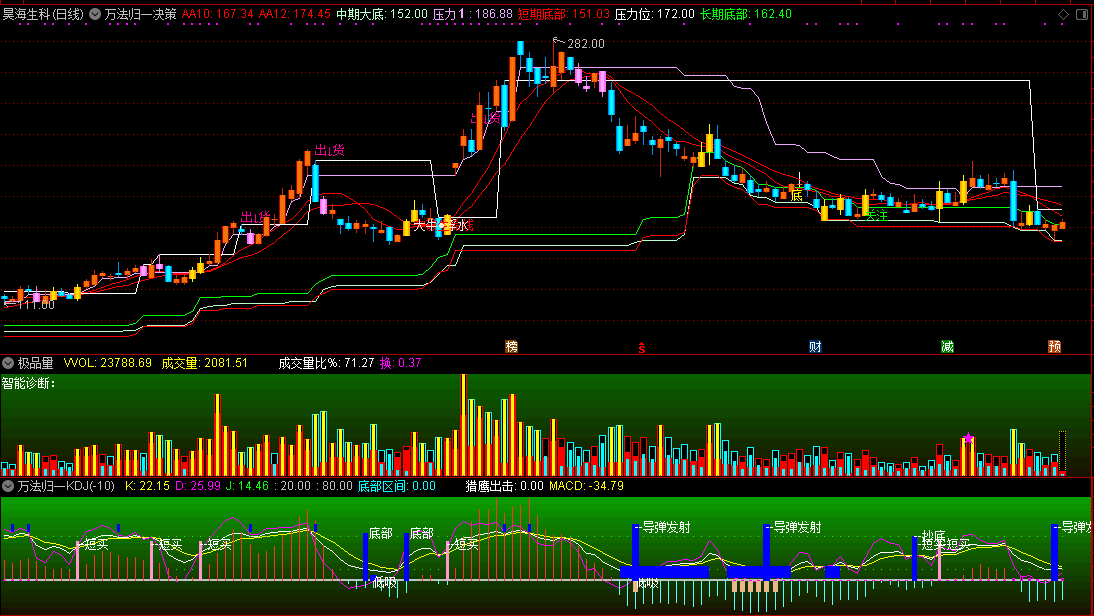
Task: Click the 极品量 indicator name
Action: click(x=36, y=363)
